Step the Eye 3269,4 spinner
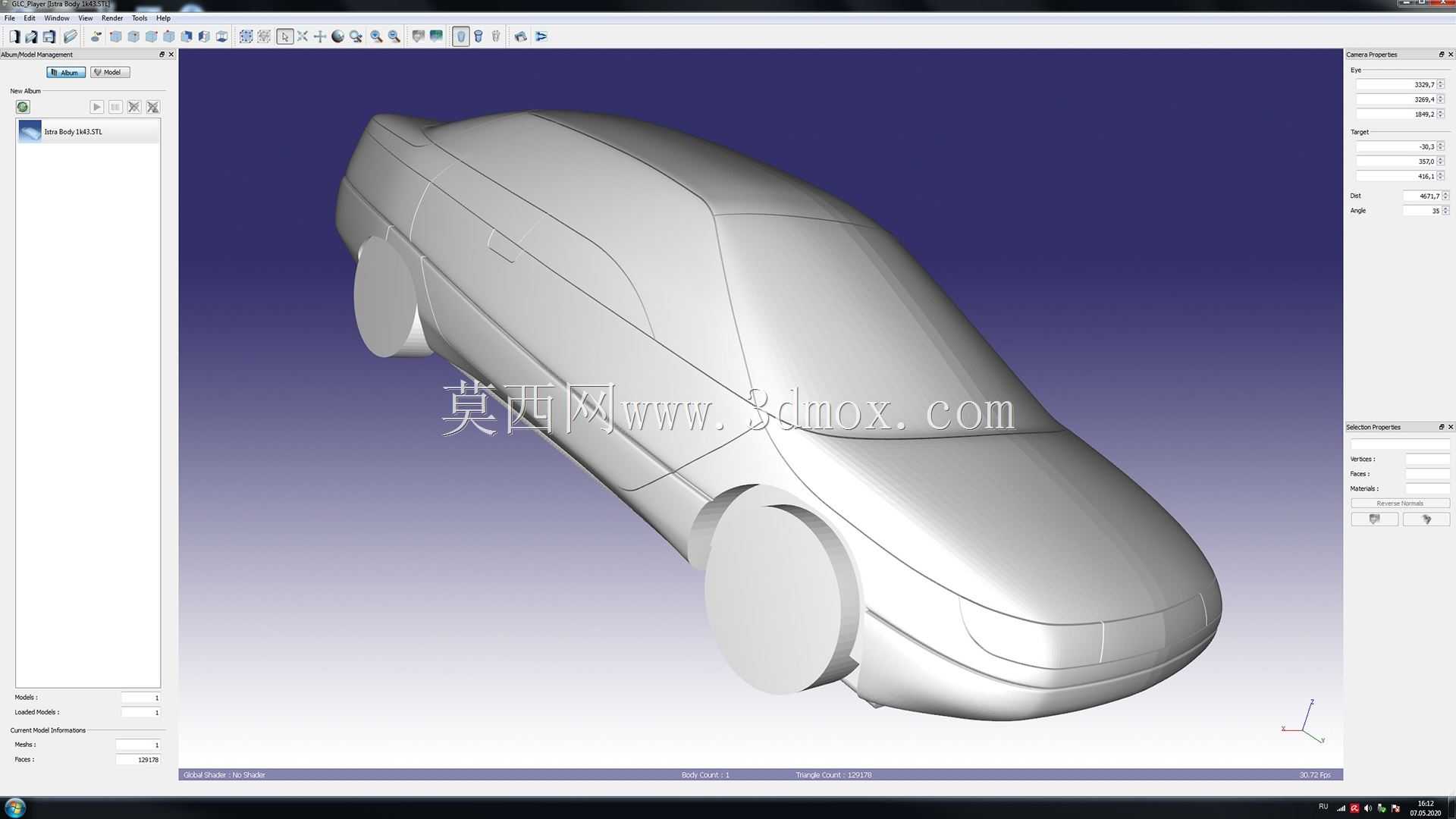Viewport: 1456px width, 819px height. (1441, 99)
